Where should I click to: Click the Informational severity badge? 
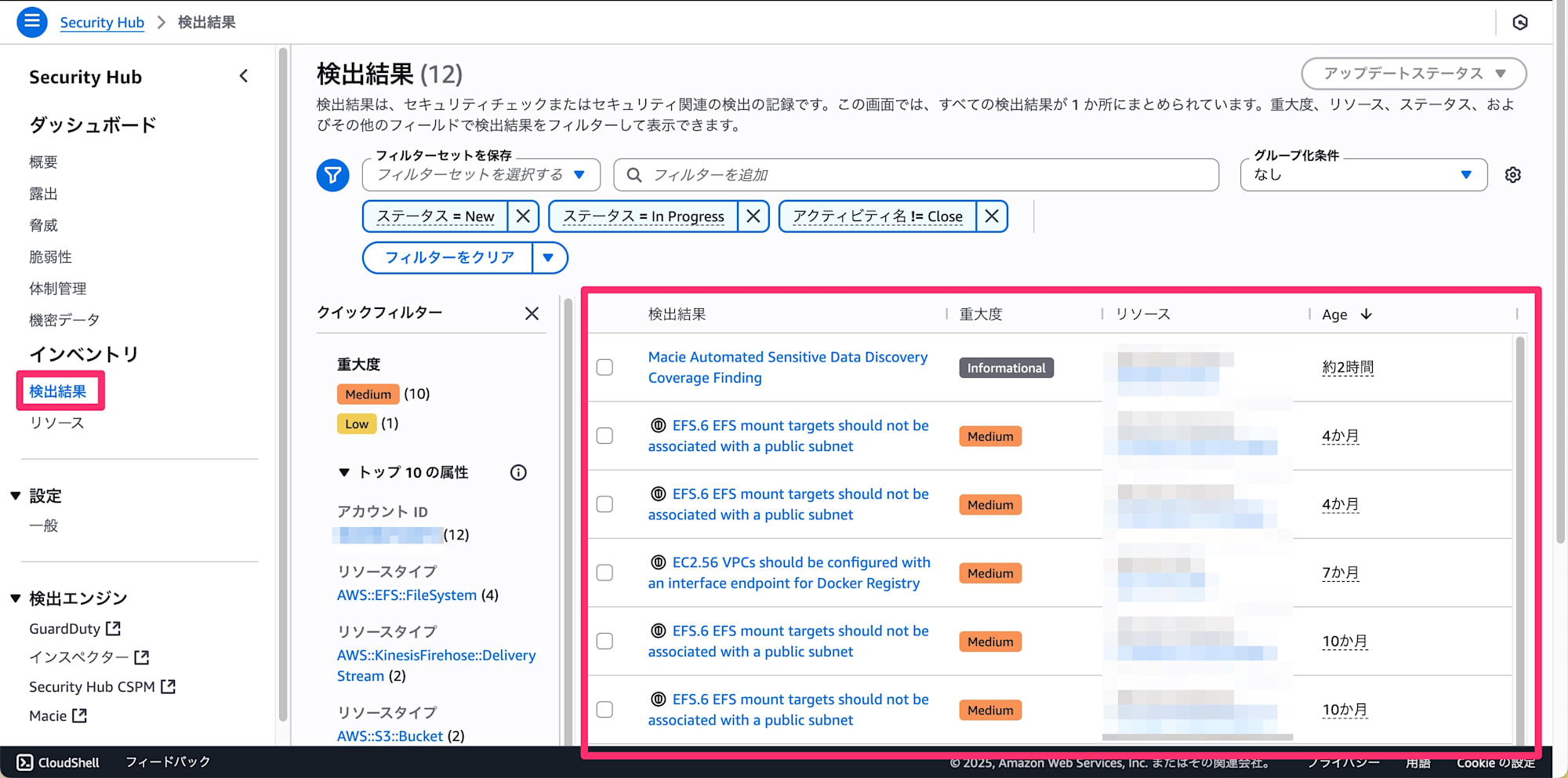pos(1006,368)
